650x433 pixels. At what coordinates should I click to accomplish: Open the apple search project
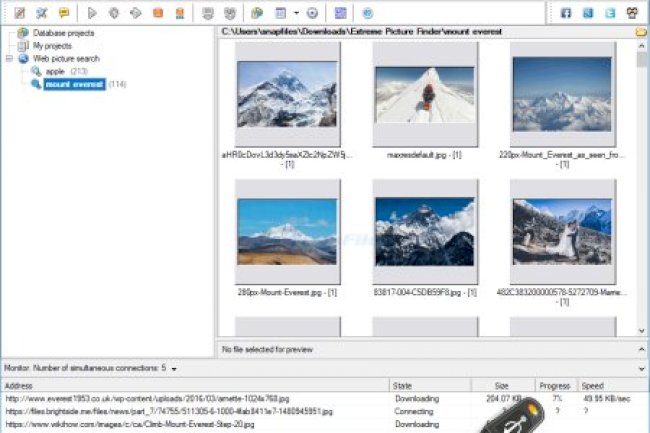click(54, 72)
